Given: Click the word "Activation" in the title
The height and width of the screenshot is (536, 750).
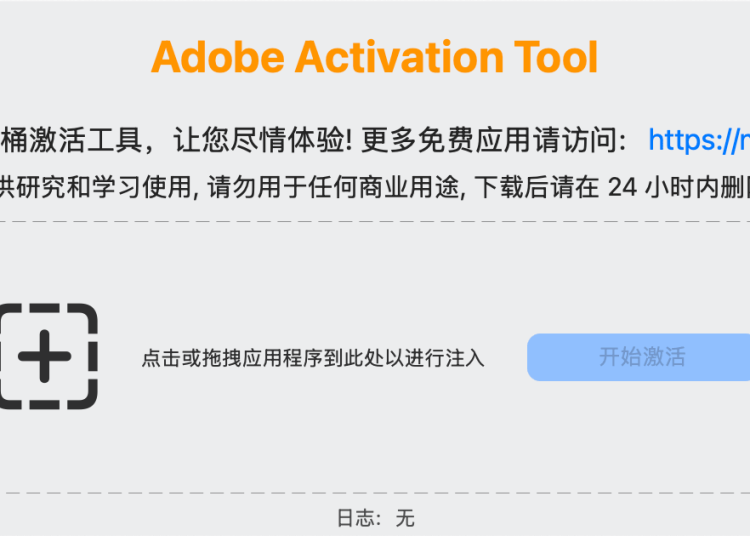Looking at the screenshot, I should pyautogui.click(x=396, y=58).
